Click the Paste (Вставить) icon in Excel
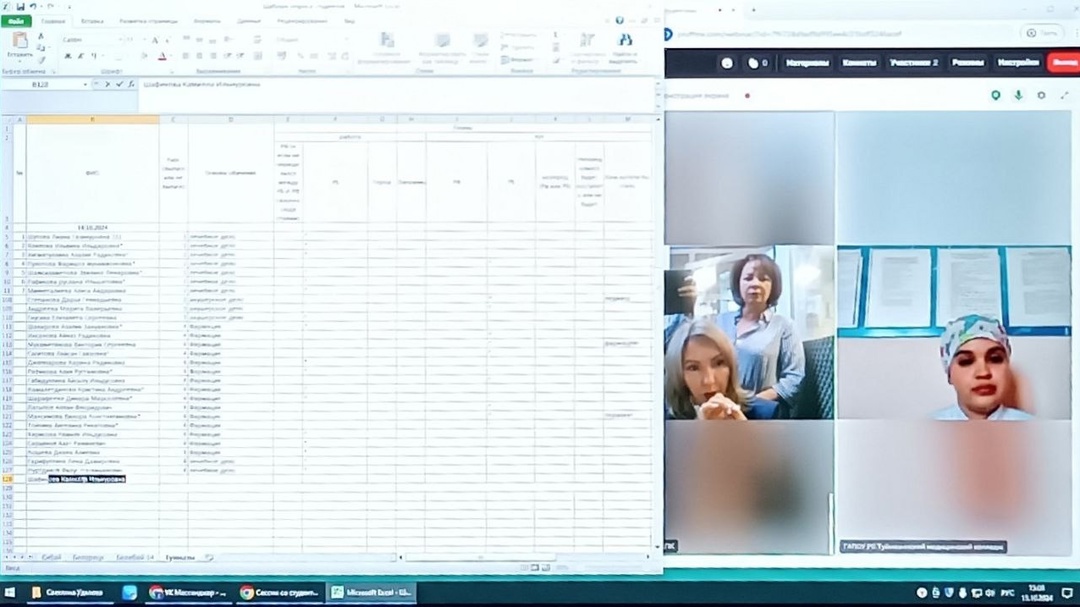The height and width of the screenshot is (607, 1080). [x=20, y=41]
